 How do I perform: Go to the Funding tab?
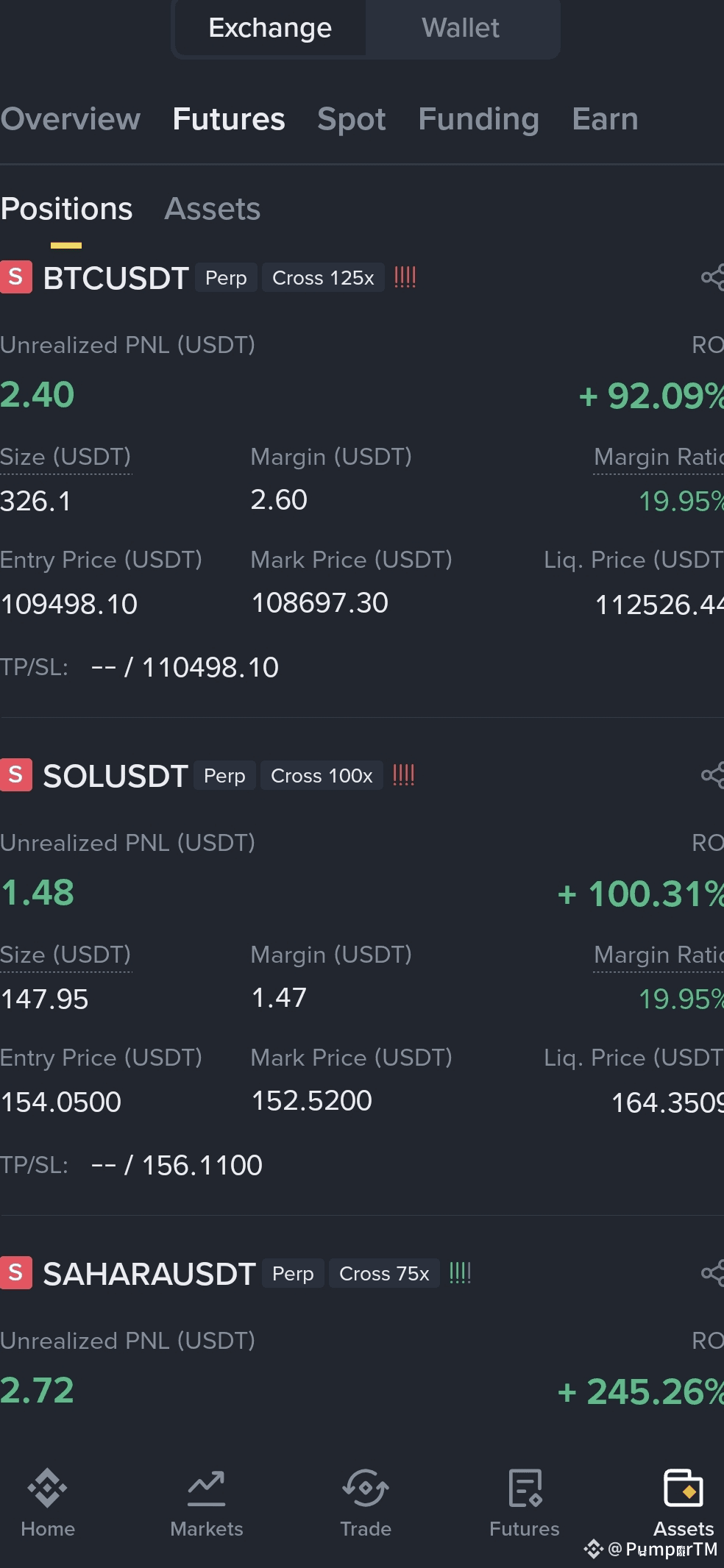(x=479, y=119)
